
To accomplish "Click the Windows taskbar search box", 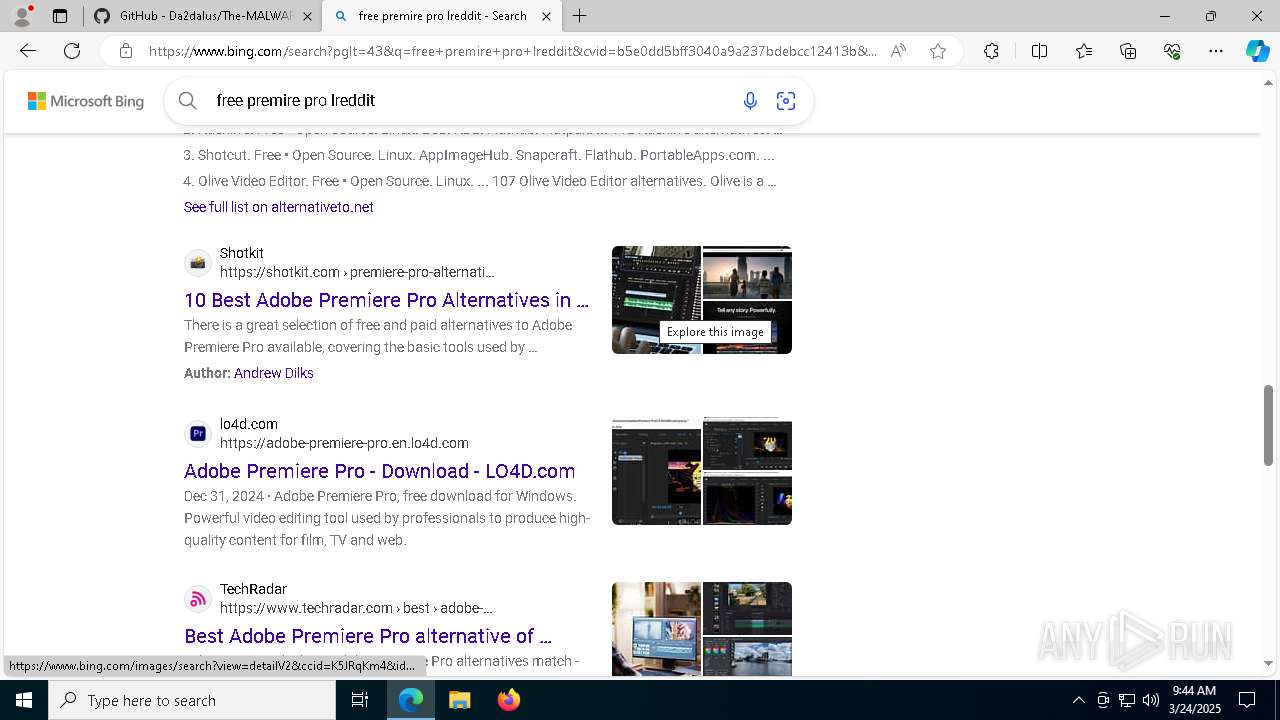I will pos(192,700).
